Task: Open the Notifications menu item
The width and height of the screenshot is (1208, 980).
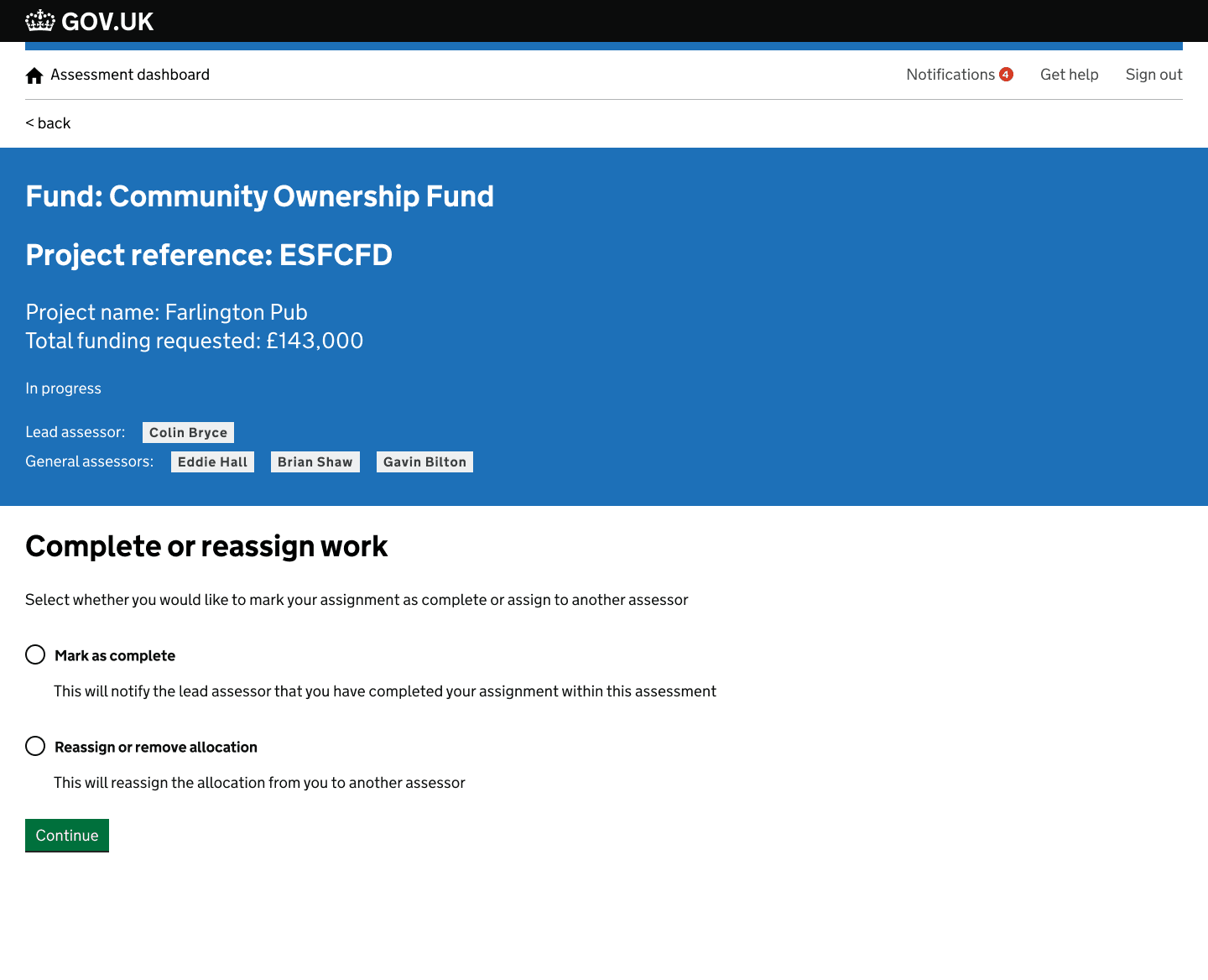Action: coord(950,75)
